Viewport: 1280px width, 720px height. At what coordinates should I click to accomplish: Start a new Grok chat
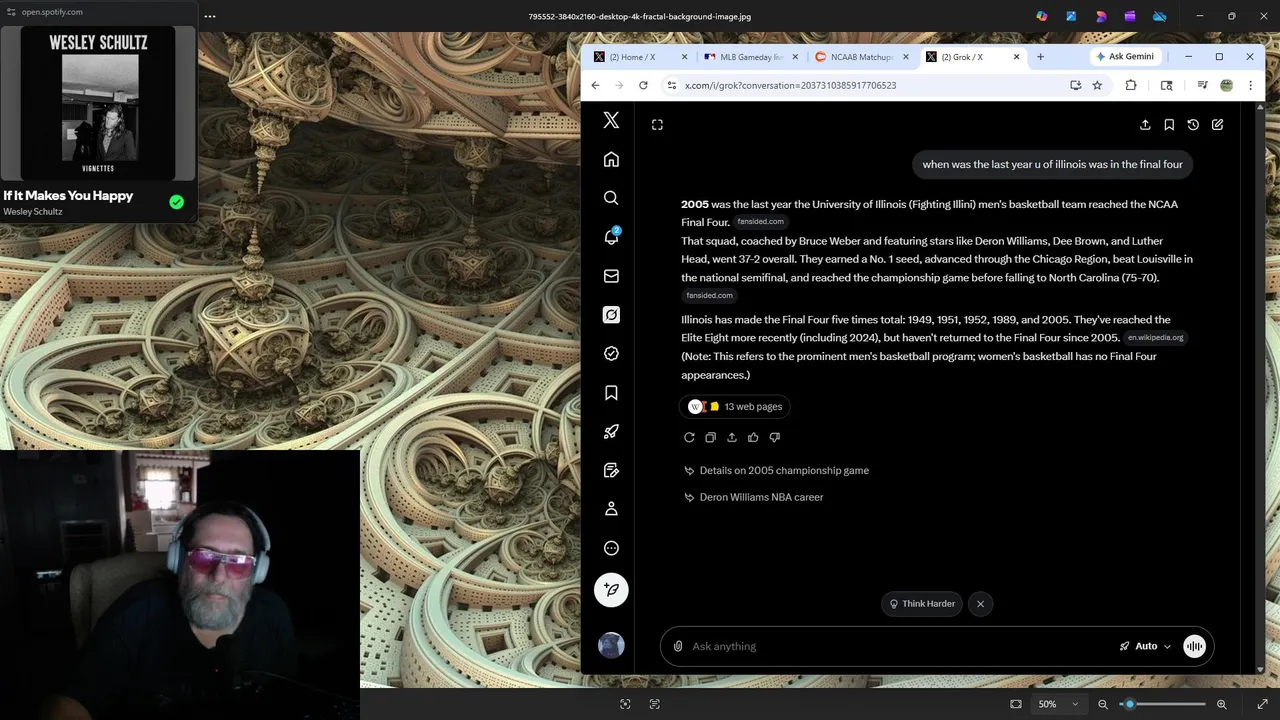click(1217, 125)
